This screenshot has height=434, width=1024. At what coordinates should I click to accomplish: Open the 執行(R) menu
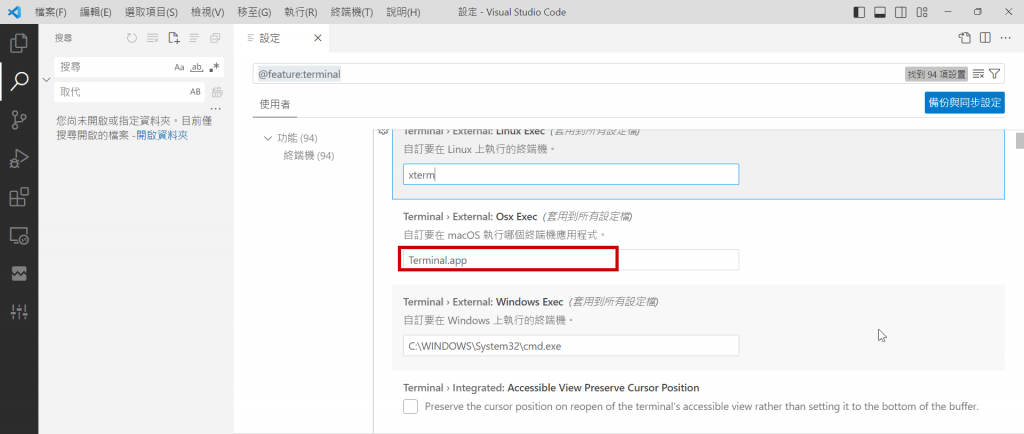click(x=301, y=12)
